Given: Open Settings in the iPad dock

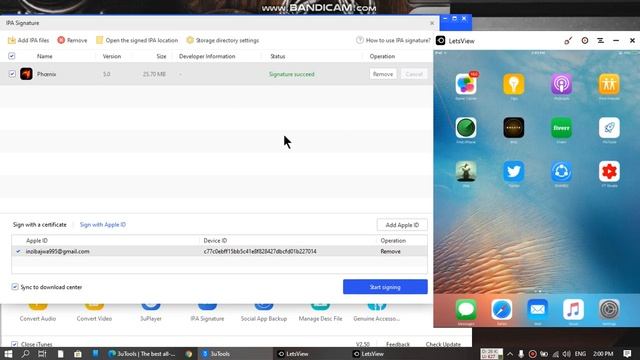Looking at the screenshot, I should tap(609, 309).
